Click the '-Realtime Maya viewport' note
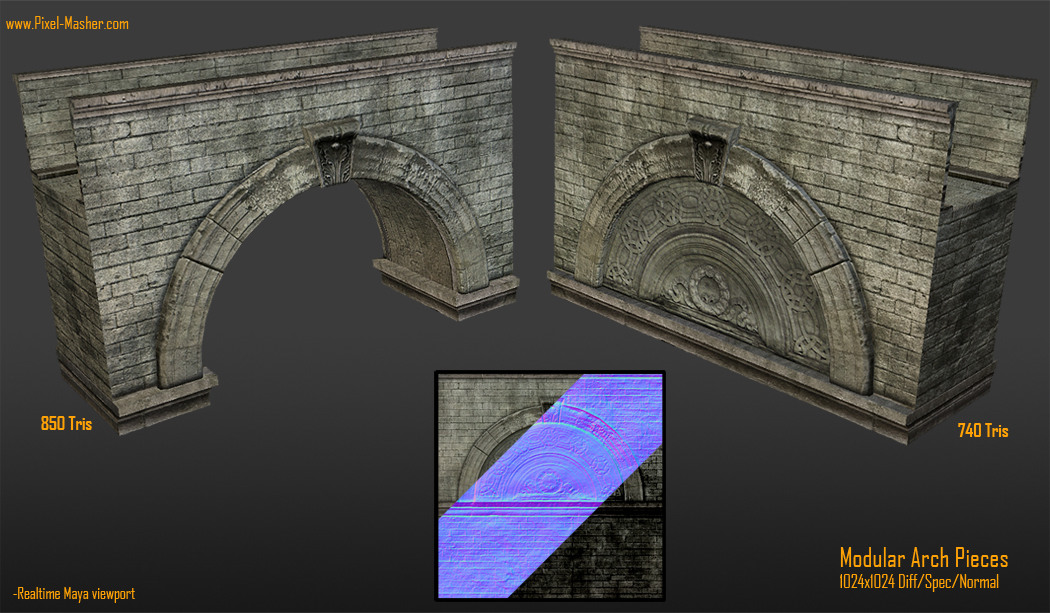Image resolution: width=1050 pixels, height=613 pixels. pos(74,594)
